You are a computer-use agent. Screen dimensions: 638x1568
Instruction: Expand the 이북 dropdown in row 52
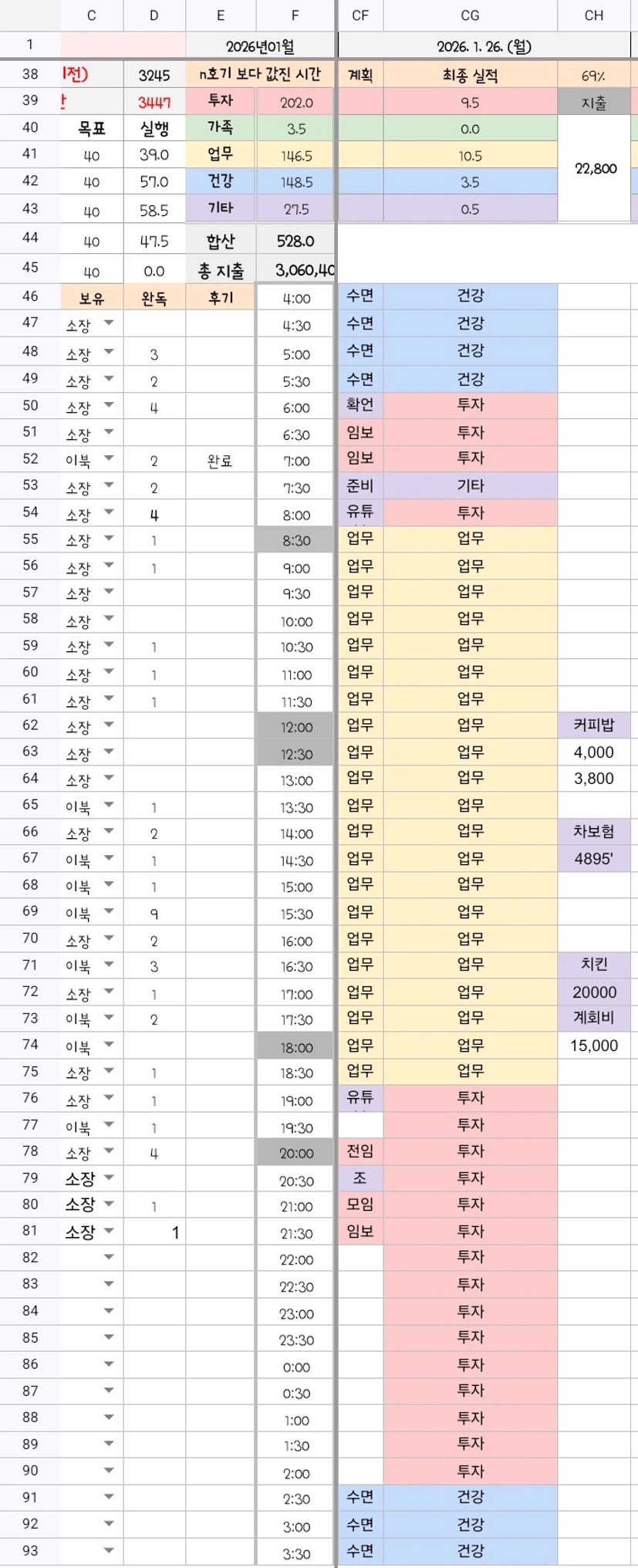pyautogui.click(x=109, y=458)
